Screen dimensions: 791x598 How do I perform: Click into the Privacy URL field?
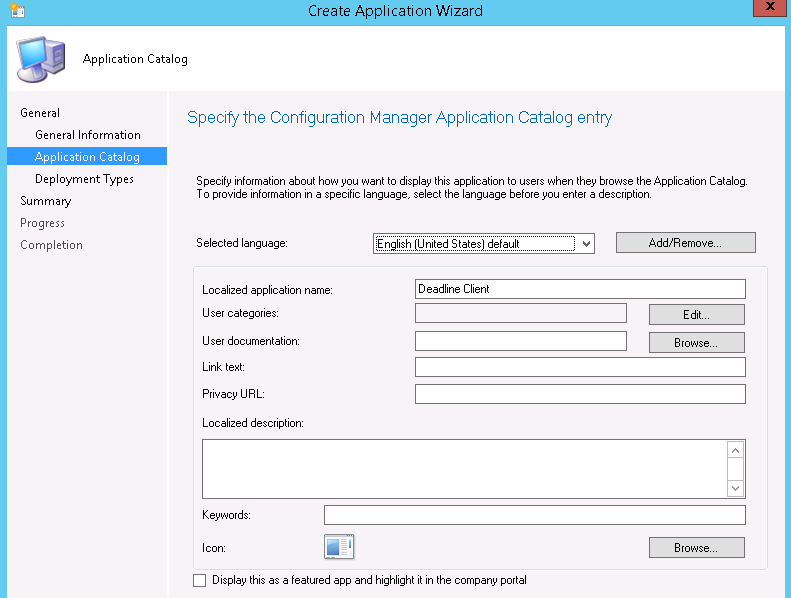(580, 394)
